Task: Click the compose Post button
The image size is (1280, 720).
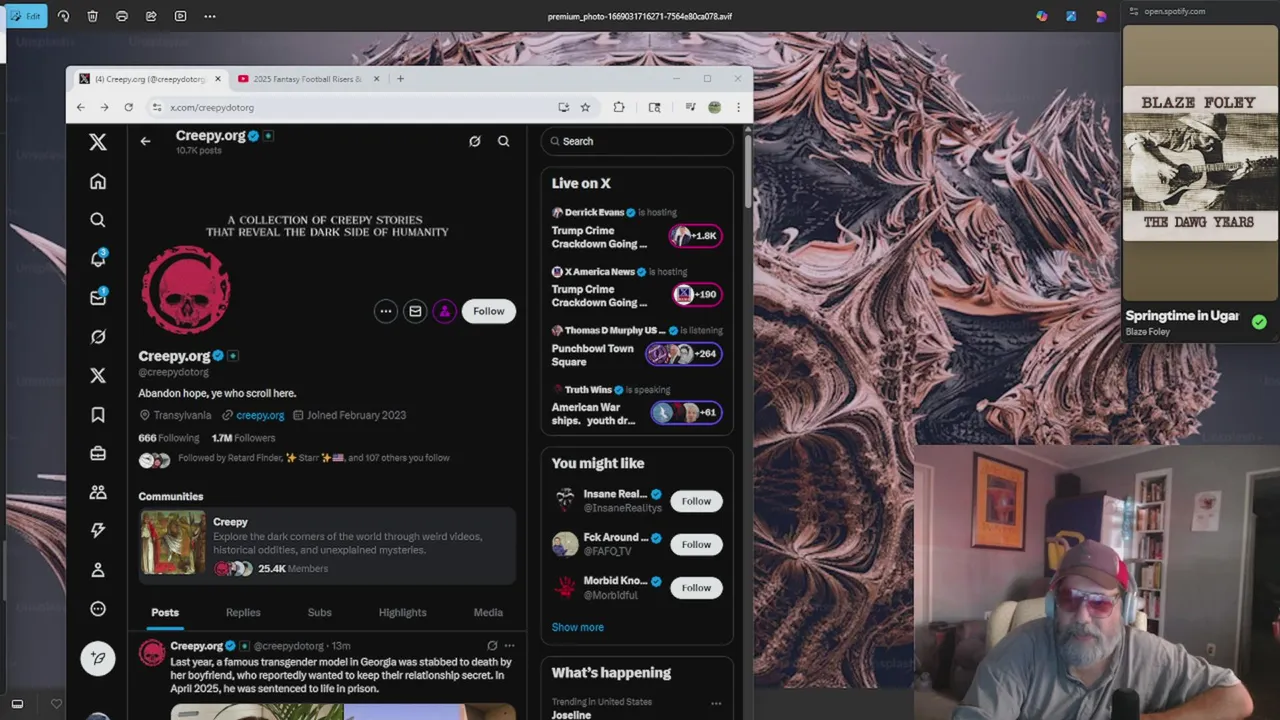Action: [98, 658]
